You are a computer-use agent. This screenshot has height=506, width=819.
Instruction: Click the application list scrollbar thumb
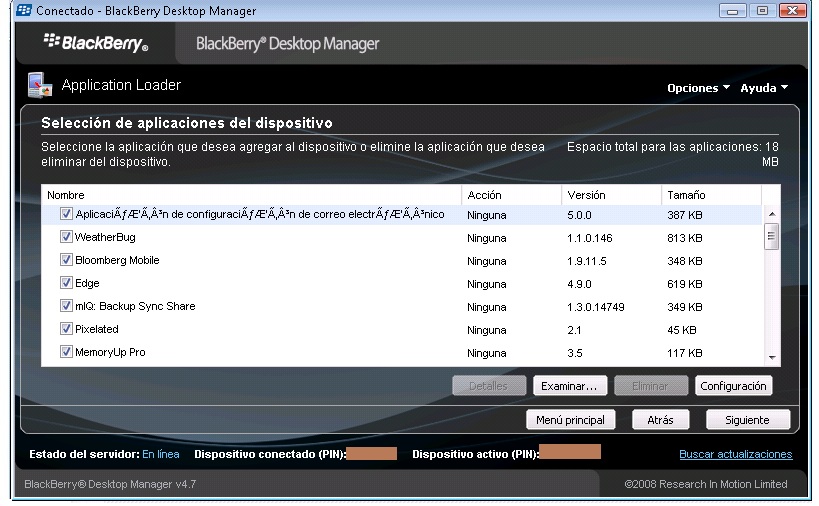(771, 236)
